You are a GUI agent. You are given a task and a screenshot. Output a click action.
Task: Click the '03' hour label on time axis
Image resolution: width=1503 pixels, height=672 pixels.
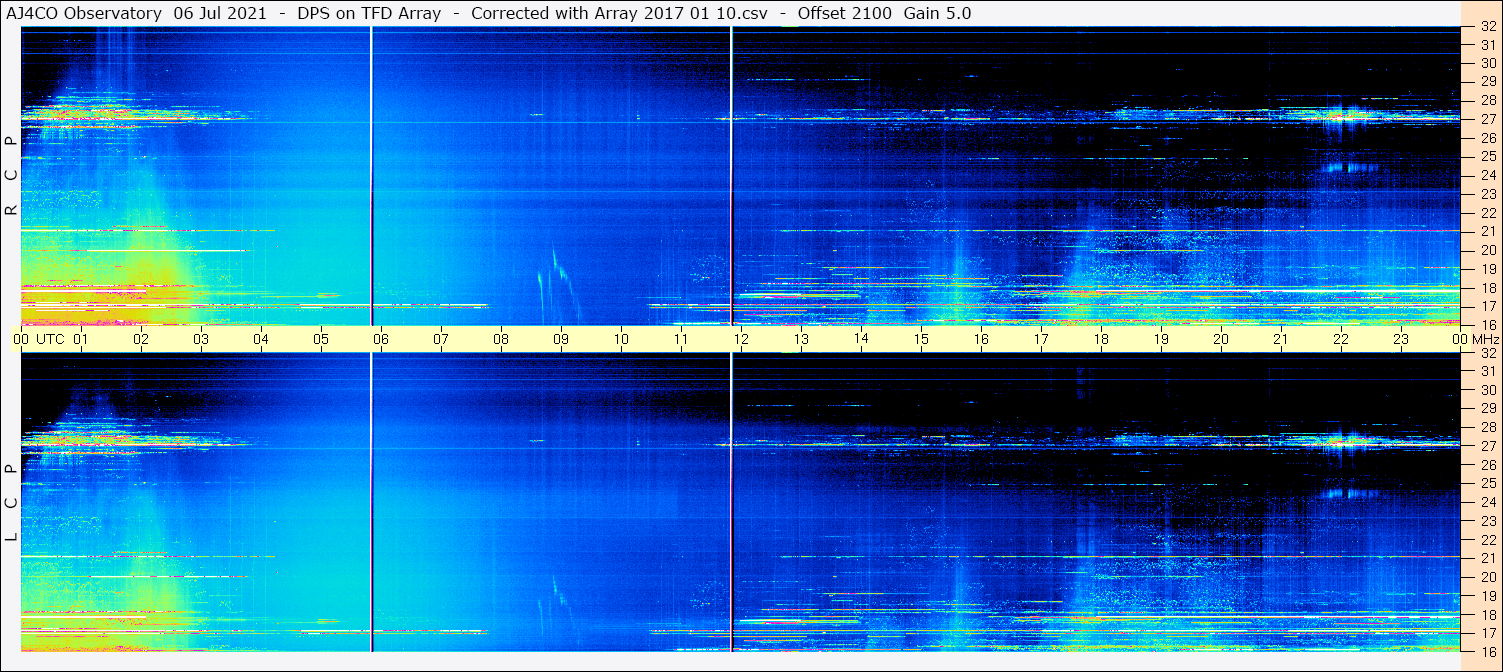click(201, 339)
